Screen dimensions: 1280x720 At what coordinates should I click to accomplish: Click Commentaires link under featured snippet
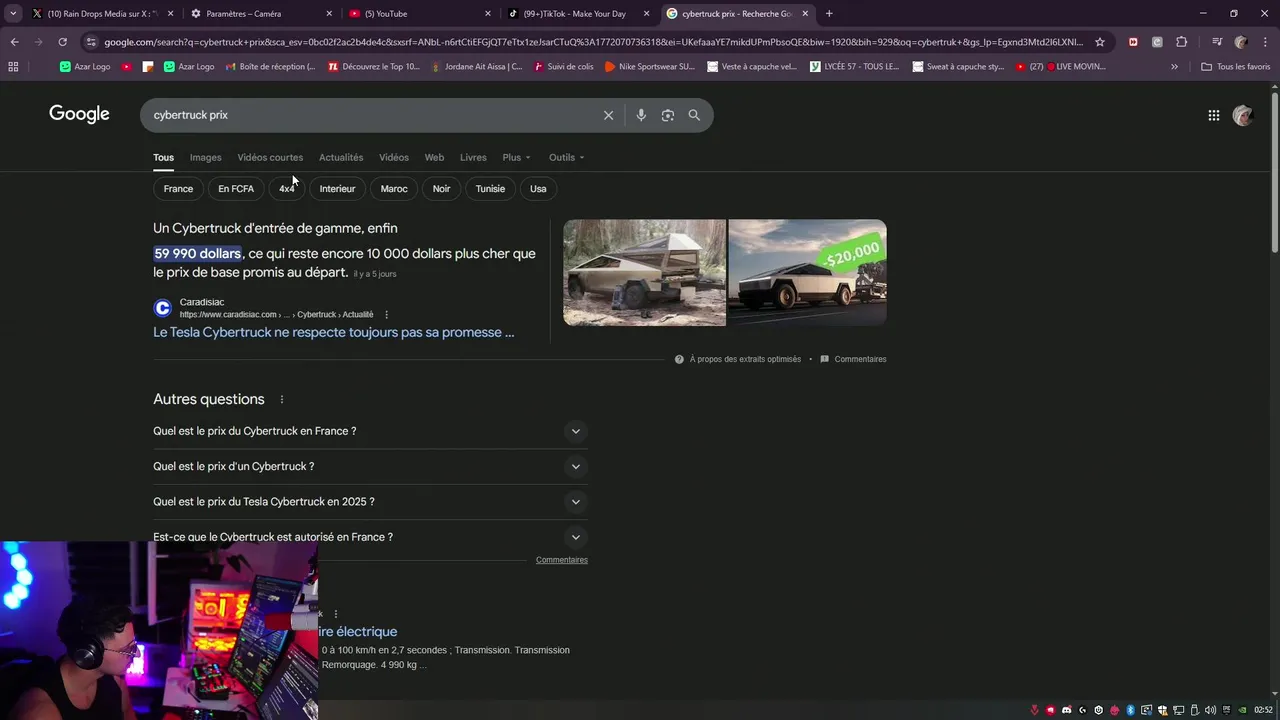(860, 359)
